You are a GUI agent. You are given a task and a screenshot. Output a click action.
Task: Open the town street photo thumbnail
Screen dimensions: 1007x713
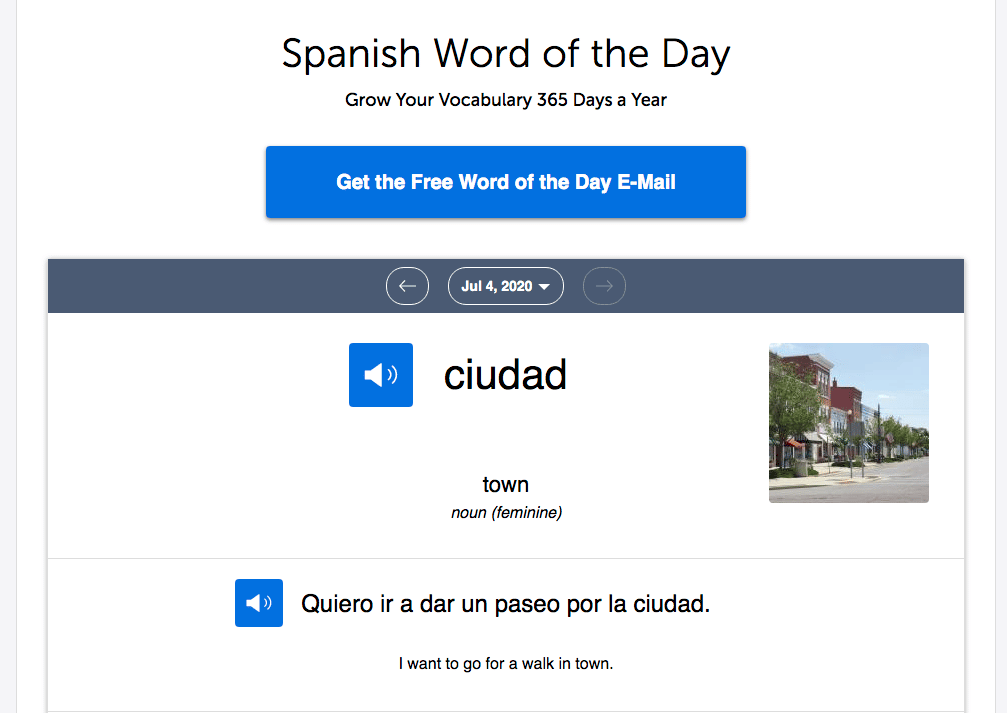click(x=848, y=423)
